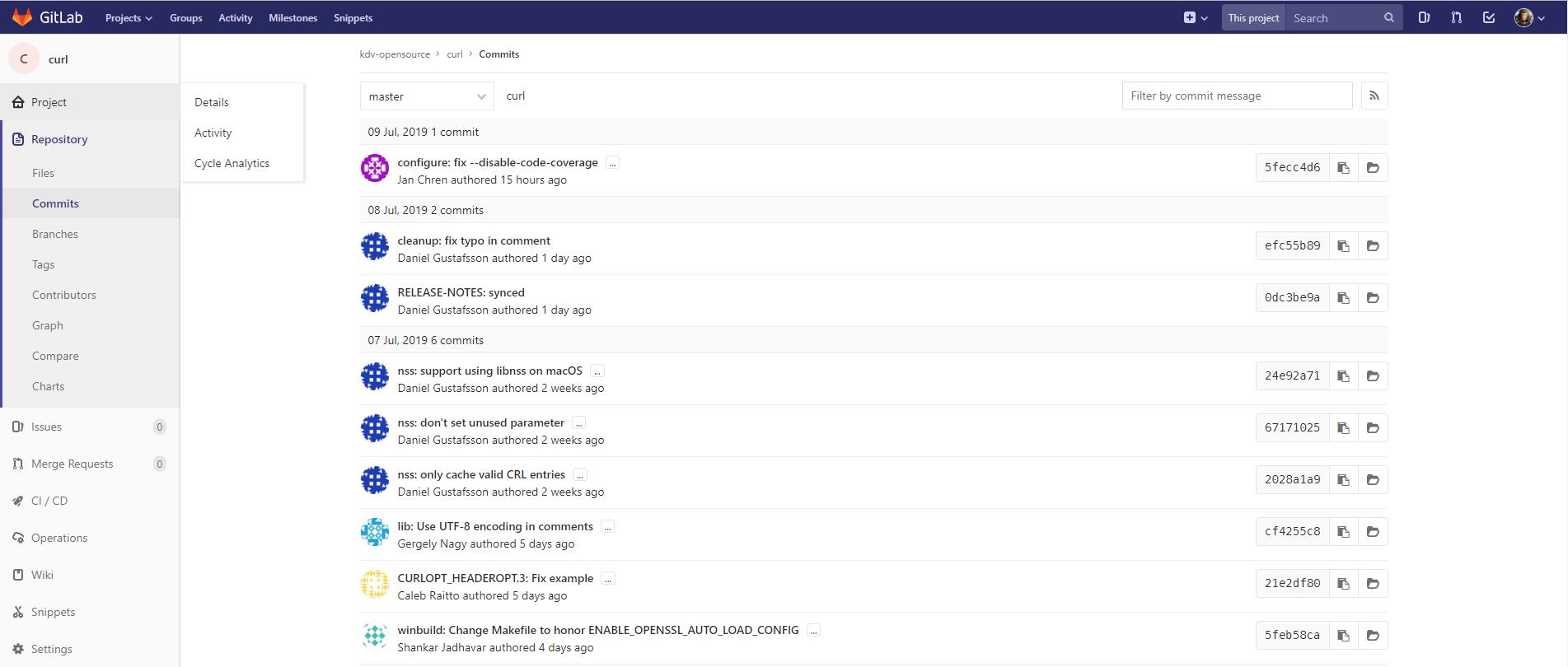Click the Filter by commit message field
This screenshot has height=667, width=1568.
1237,96
